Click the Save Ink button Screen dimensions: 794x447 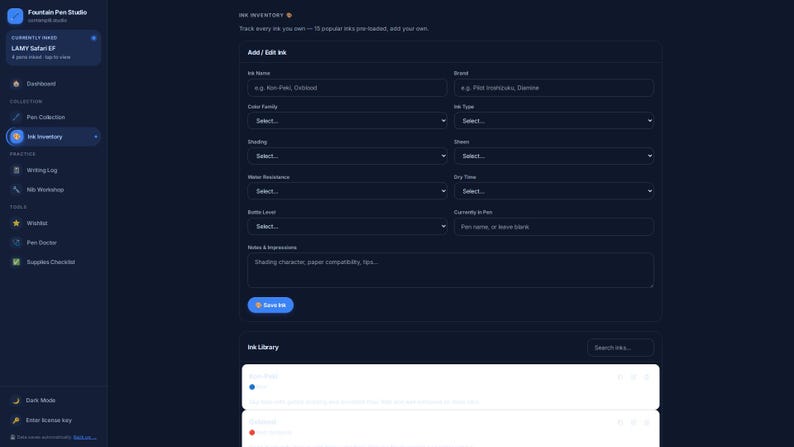click(270, 305)
